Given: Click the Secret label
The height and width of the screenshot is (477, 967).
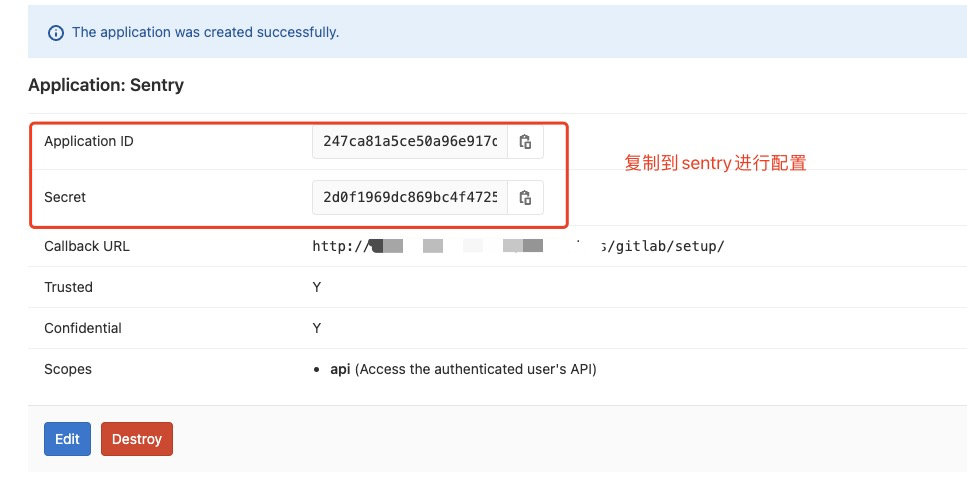Looking at the screenshot, I should pos(65,197).
